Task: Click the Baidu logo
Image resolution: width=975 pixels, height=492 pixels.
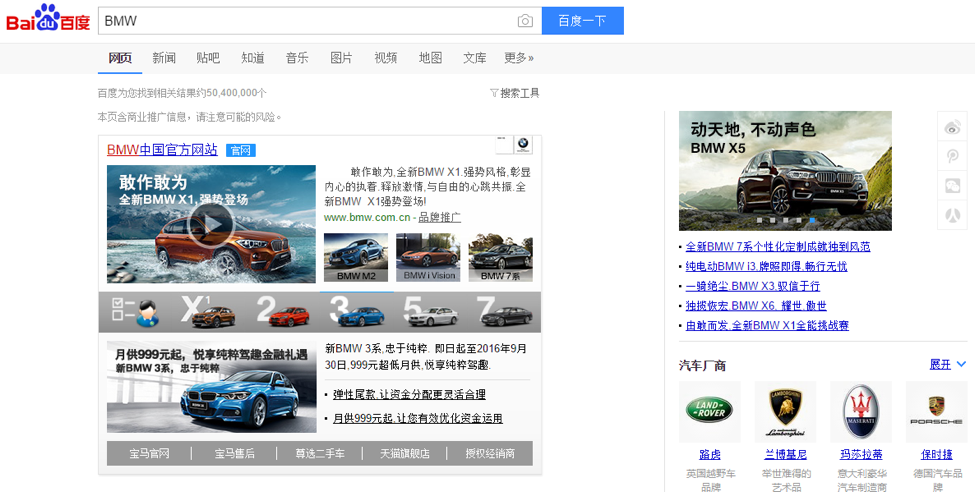Action: (x=48, y=19)
